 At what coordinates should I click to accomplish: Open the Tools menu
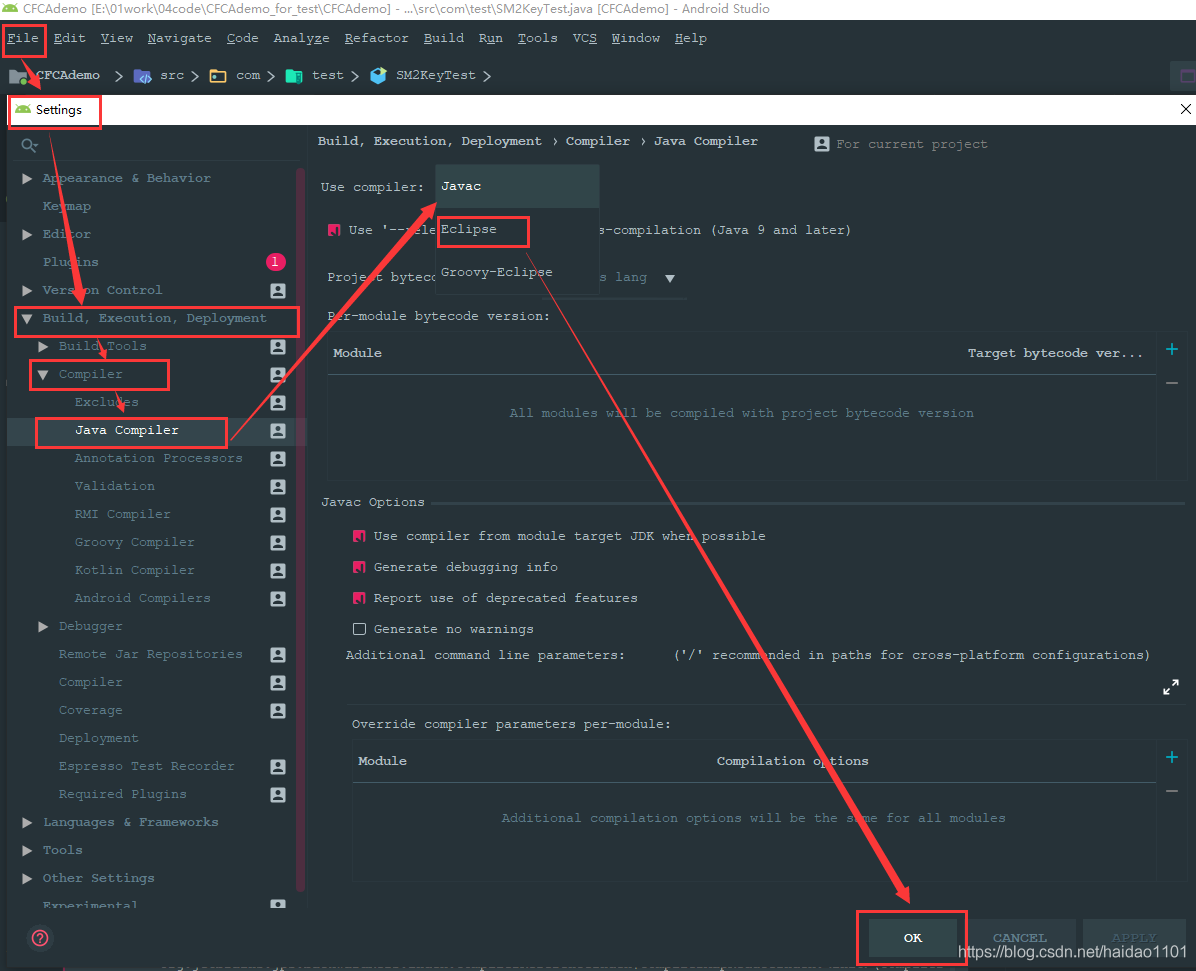(x=538, y=38)
